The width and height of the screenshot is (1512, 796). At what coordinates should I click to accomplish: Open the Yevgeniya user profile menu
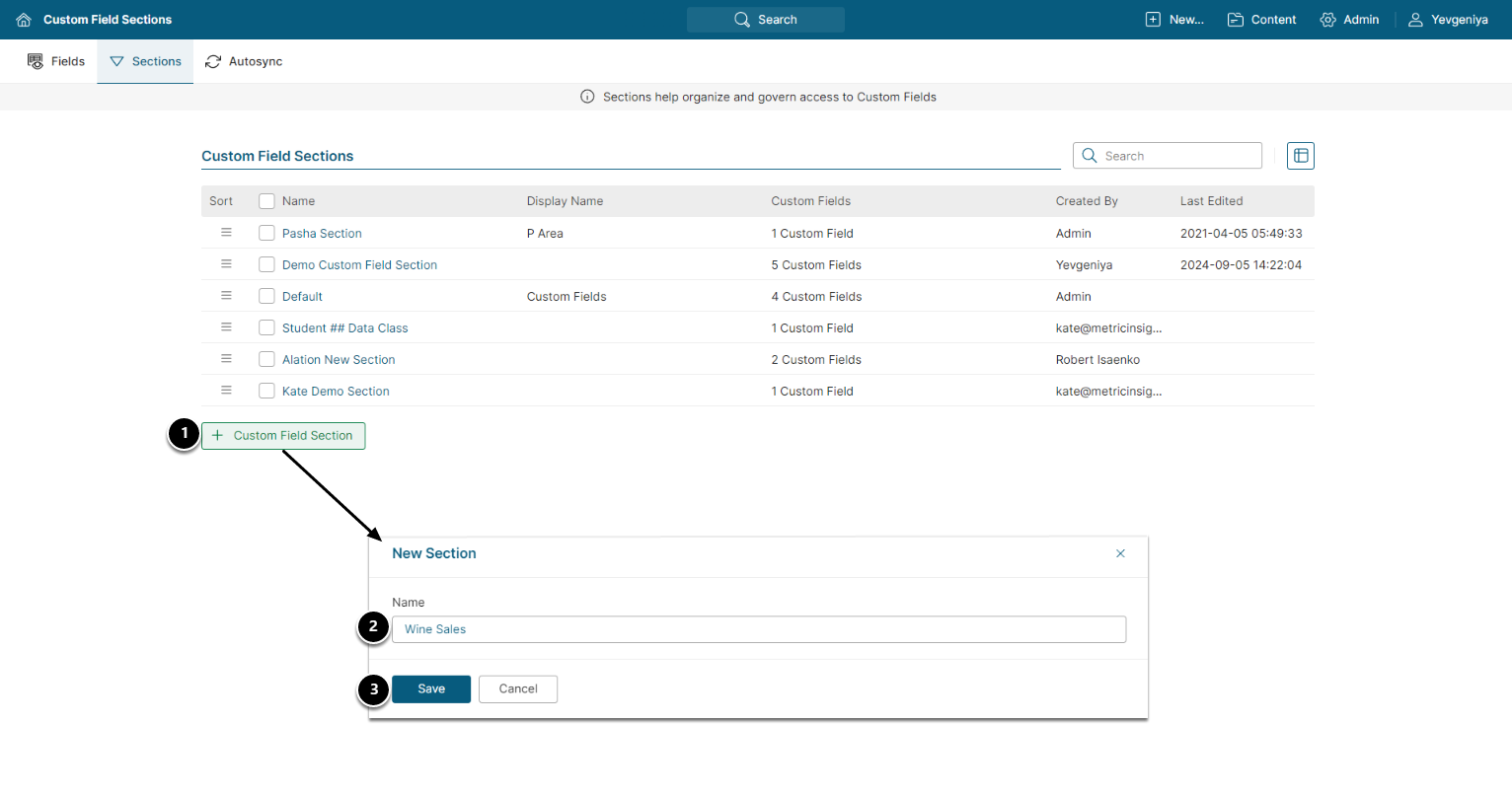[x=1448, y=20]
